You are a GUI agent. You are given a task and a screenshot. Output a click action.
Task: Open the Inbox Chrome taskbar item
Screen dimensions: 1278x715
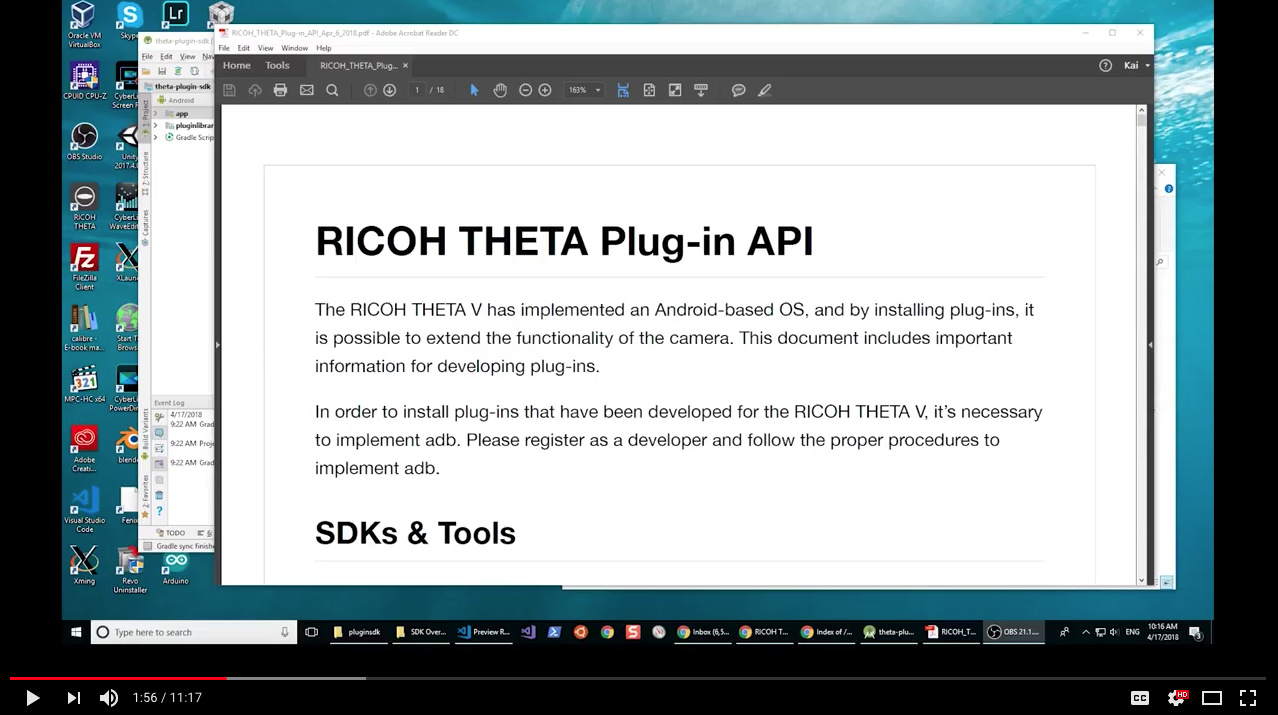pos(704,632)
